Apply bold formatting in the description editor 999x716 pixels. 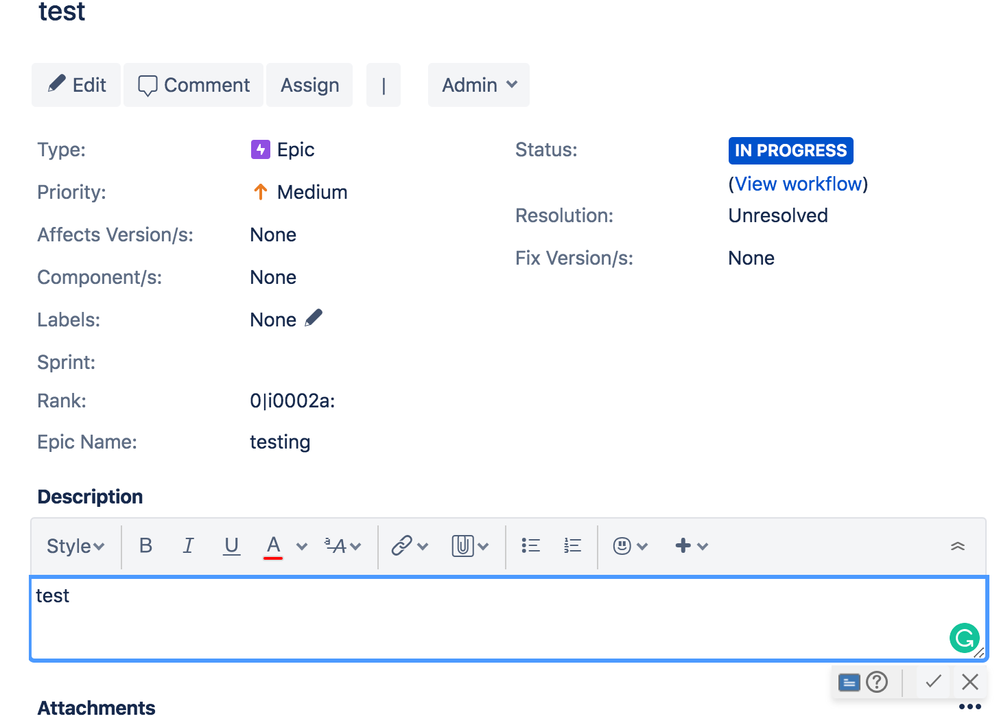pos(145,546)
